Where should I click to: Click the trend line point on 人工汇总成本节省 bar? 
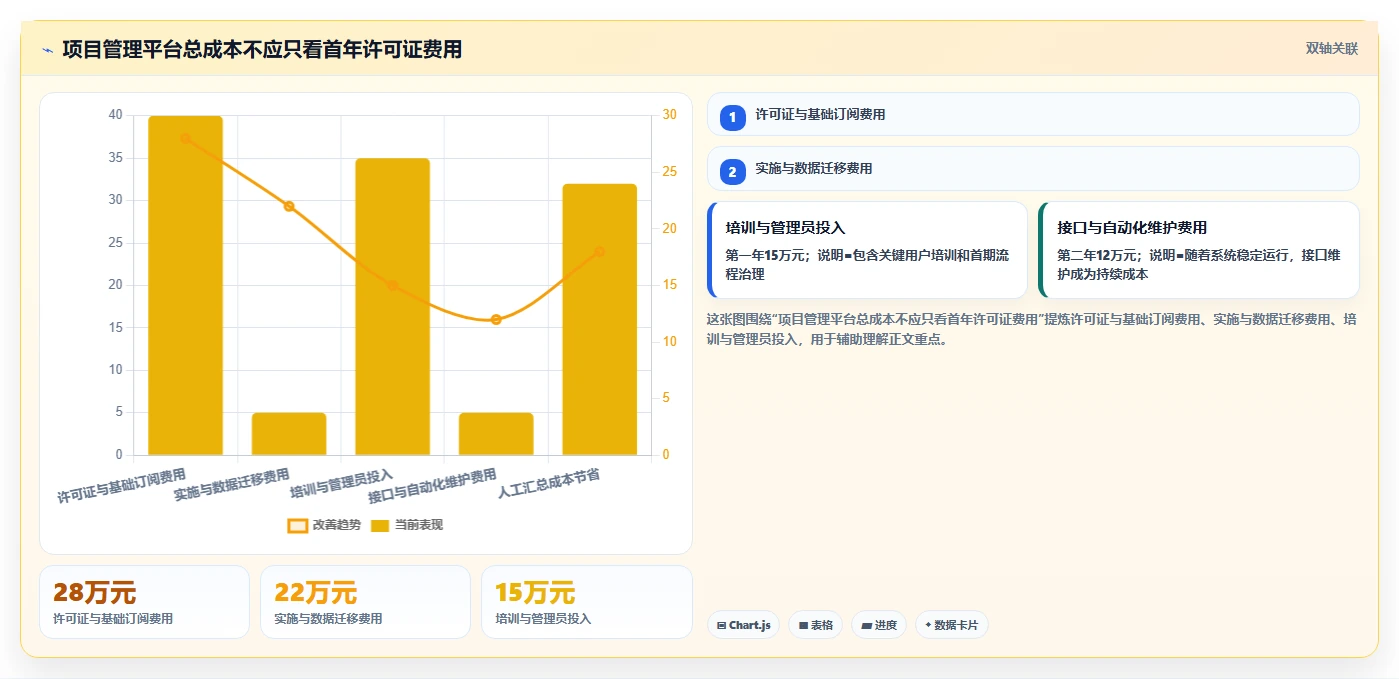600,251
